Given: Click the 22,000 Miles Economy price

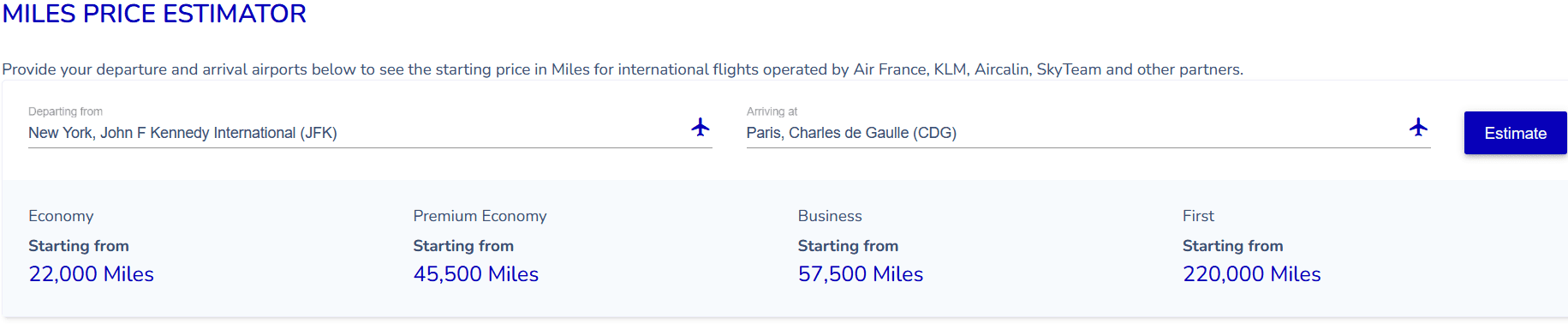Looking at the screenshot, I should click(91, 274).
